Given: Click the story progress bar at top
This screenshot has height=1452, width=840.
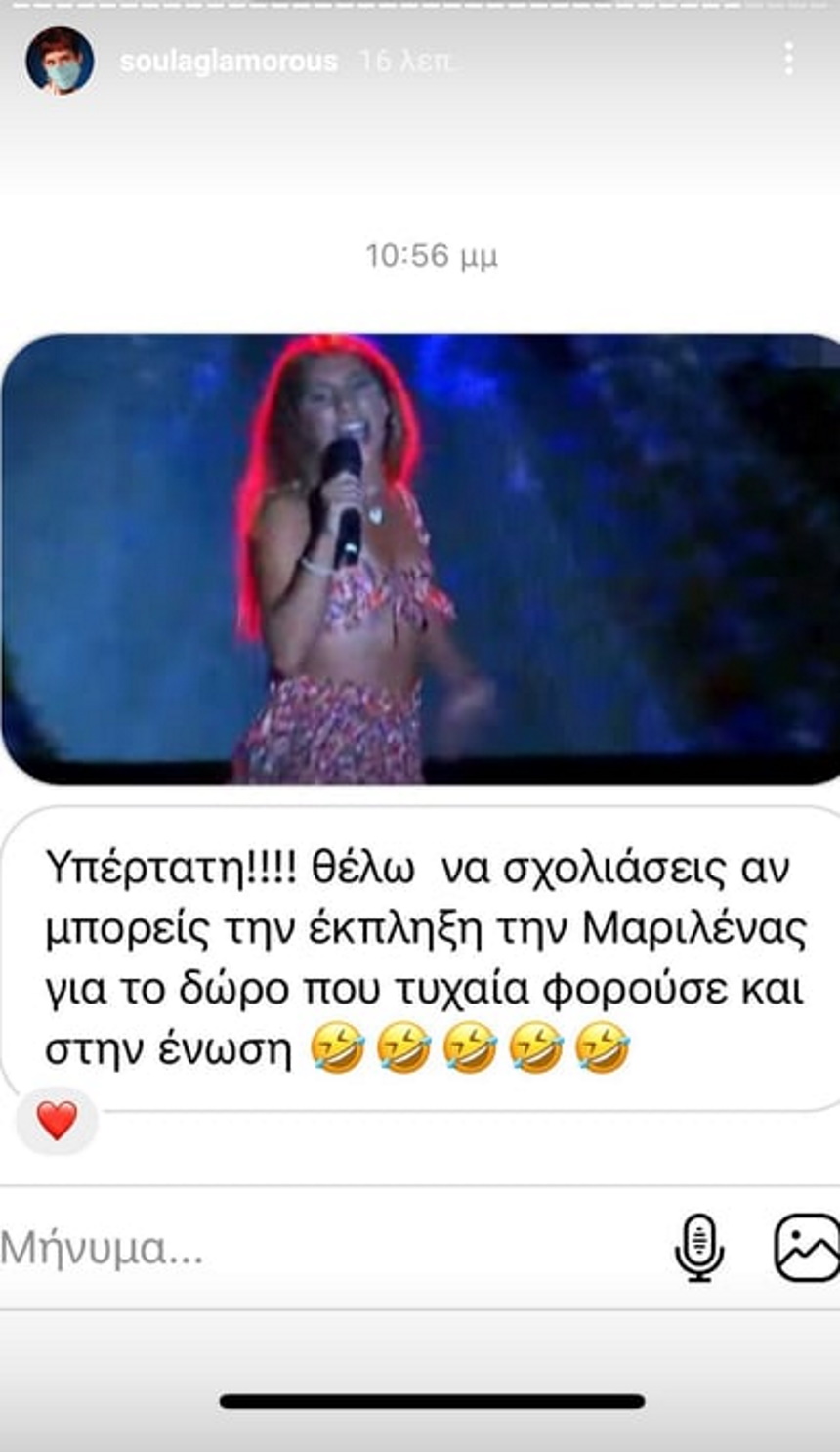Looking at the screenshot, I should [420, 5].
